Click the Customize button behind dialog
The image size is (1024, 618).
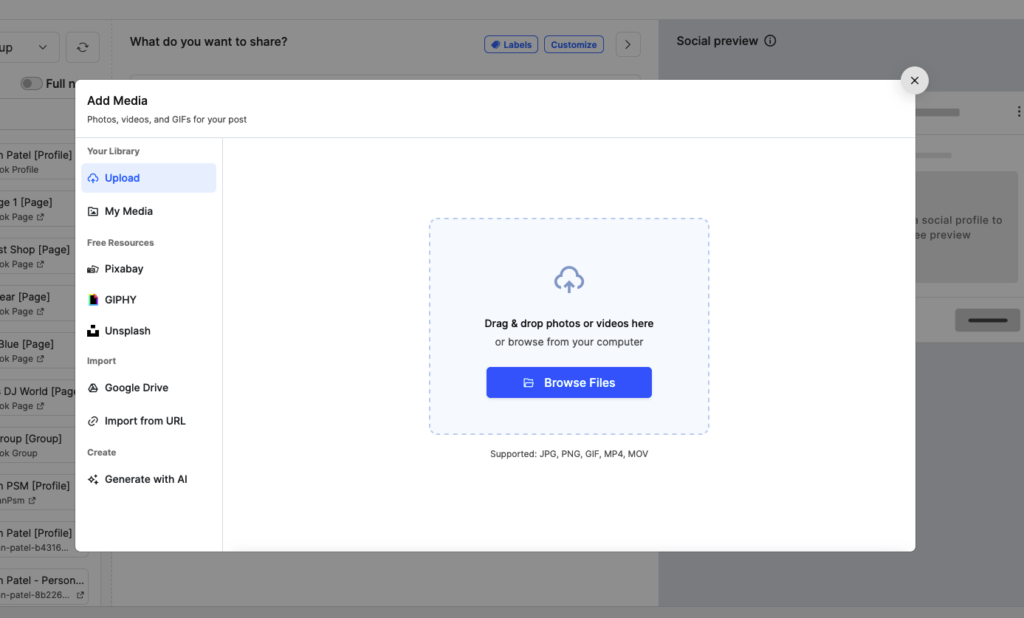coord(573,44)
